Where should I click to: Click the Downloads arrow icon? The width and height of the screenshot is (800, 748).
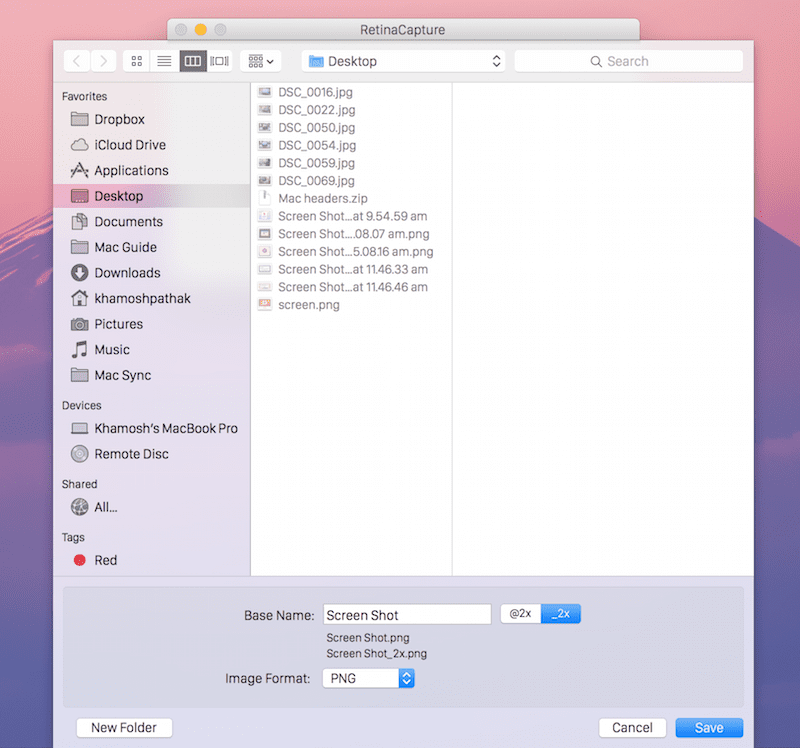tap(79, 273)
